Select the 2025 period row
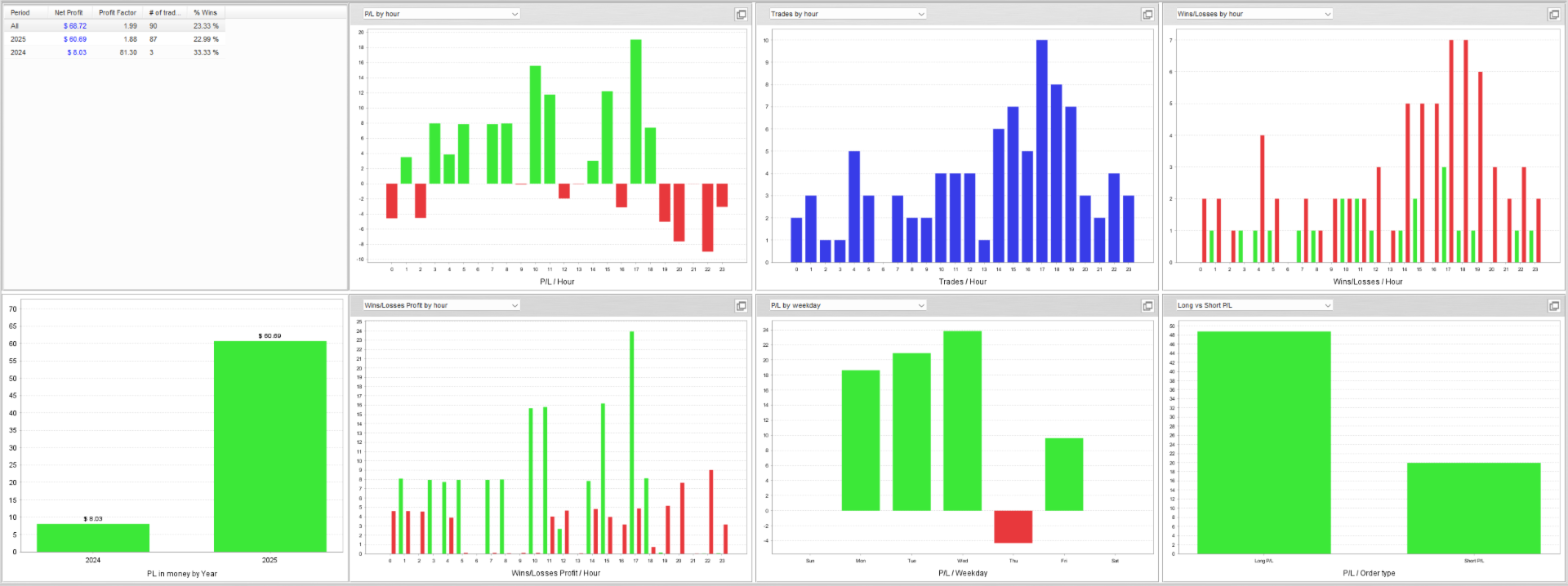Image resolution: width=1568 pixels, height=586 pixels. pyautogui.click(x=114, y=39)
